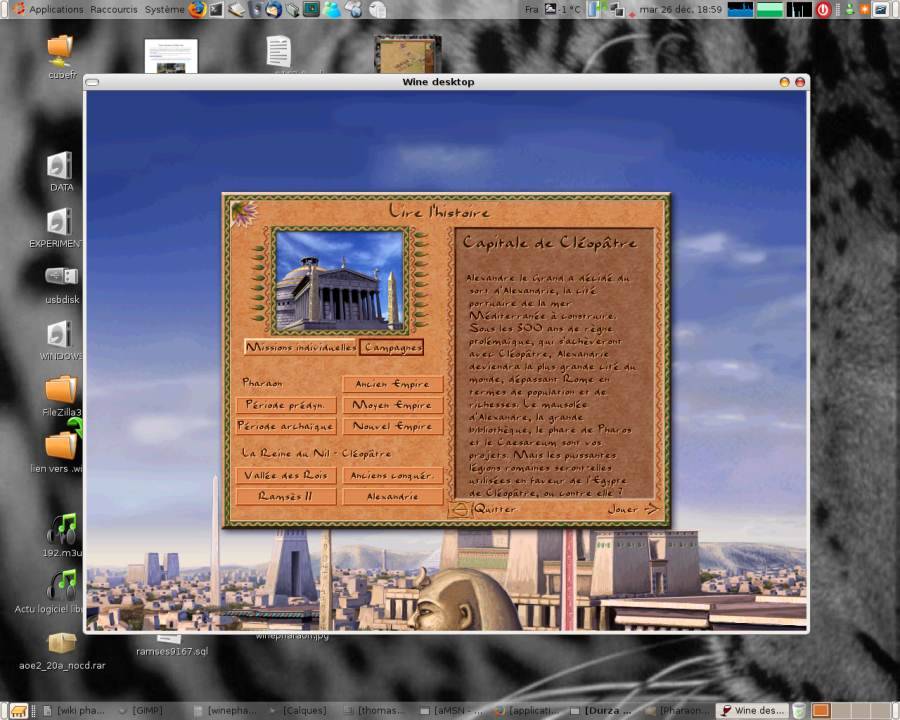Launch Firefox from the top panel

[197, 10]
